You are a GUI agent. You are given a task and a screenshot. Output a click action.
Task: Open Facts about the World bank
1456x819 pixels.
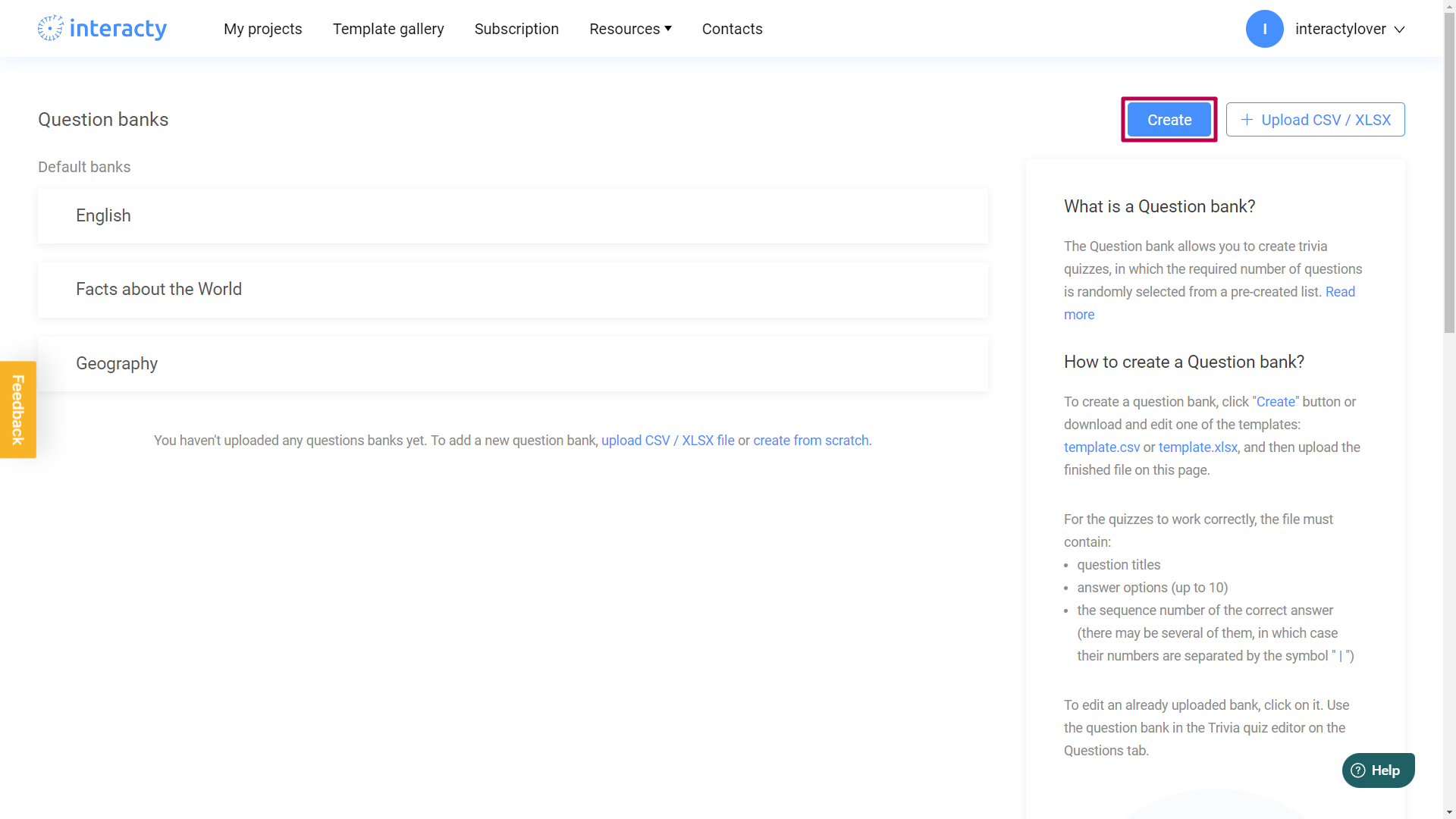[513, 290]
